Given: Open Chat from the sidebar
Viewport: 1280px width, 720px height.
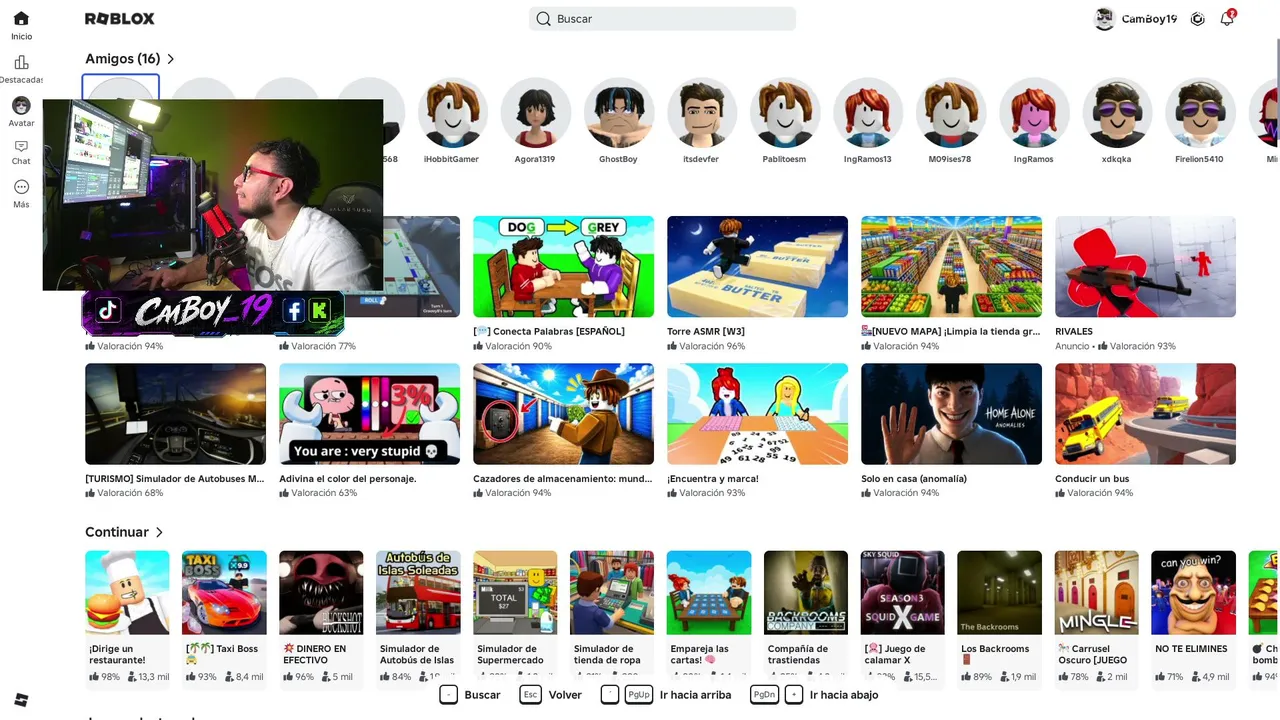Looking at the screenshot, I should click(21, 152).
